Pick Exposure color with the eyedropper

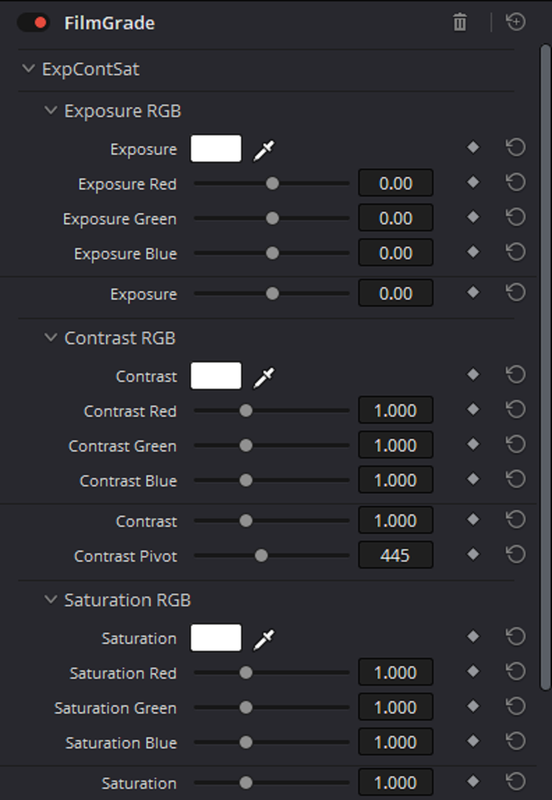pyautogui.click(x=264, y=150)
